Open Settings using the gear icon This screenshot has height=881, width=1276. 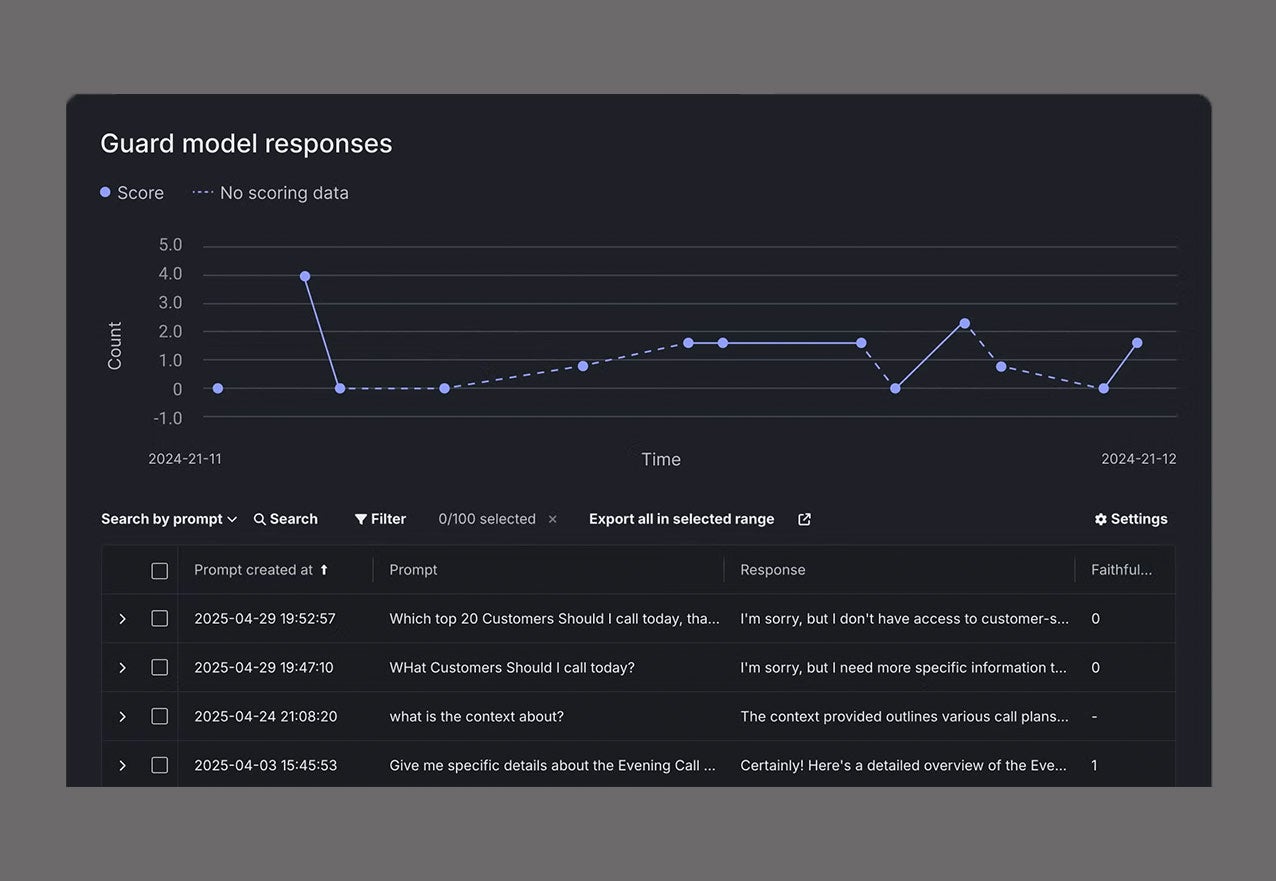[1100, 518]
